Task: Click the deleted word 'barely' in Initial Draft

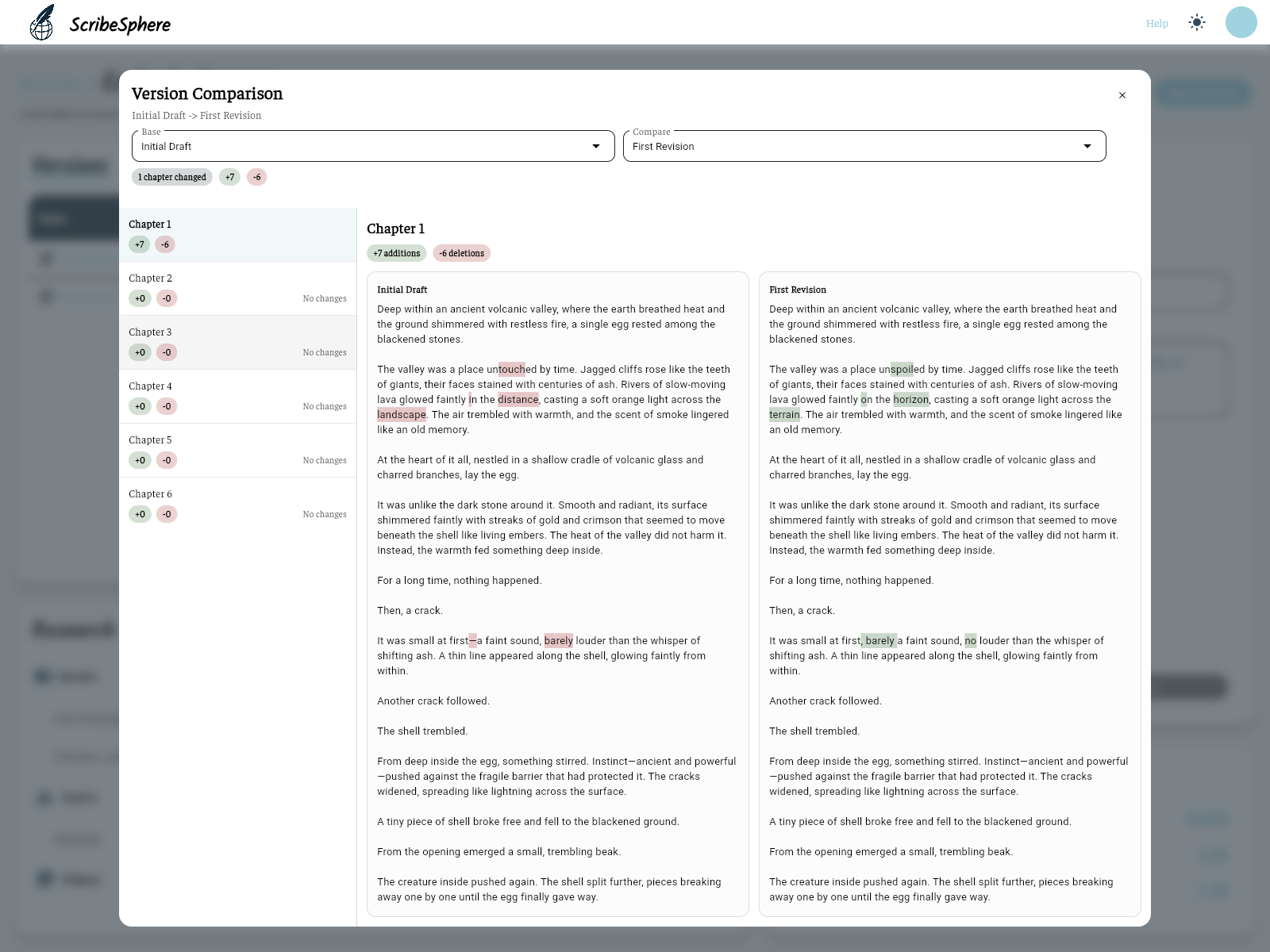Action: pyautogui.click(x=559, y=640)
